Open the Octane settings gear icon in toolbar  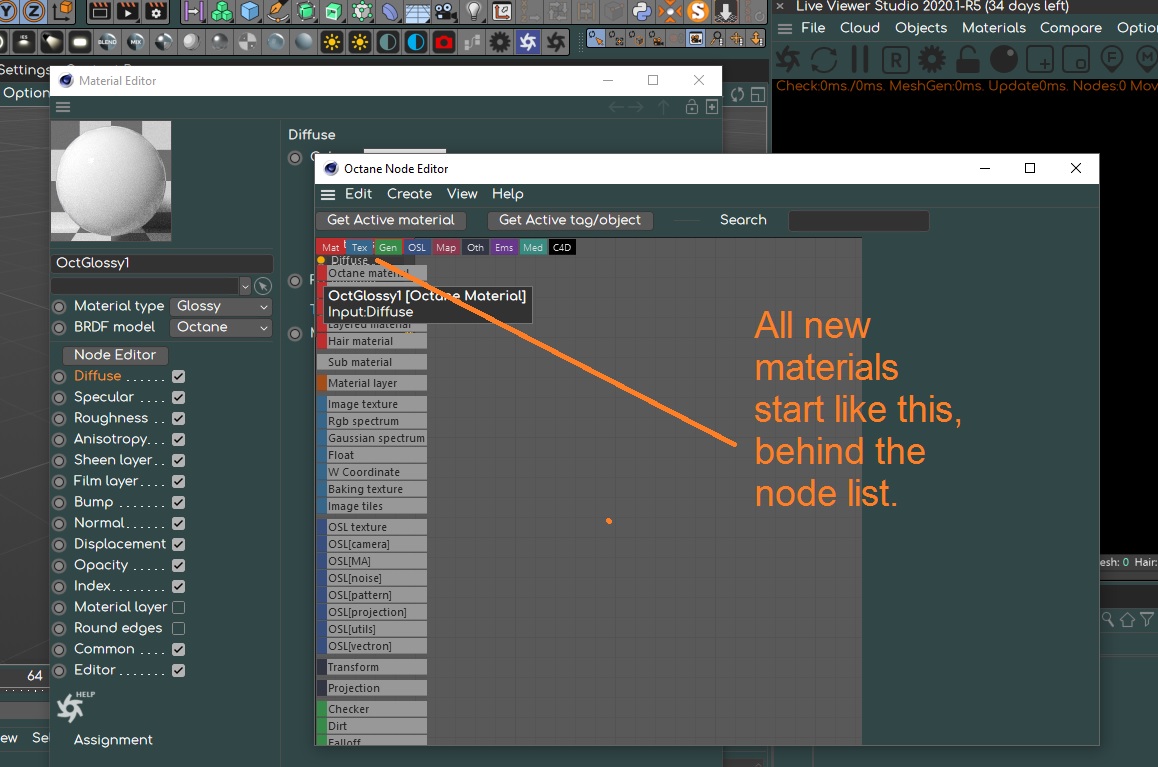[x=500, y=41]
